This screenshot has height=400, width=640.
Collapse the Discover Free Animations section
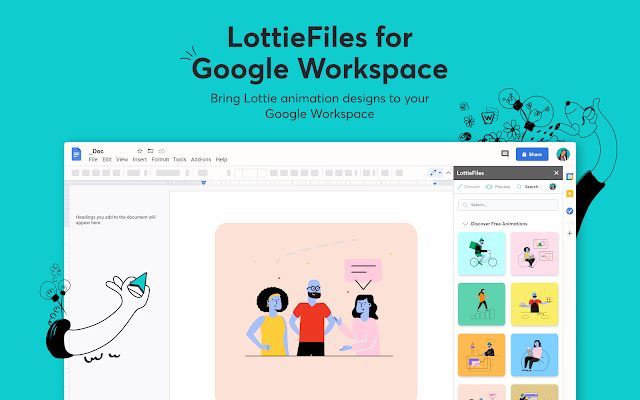pos(465,224)
